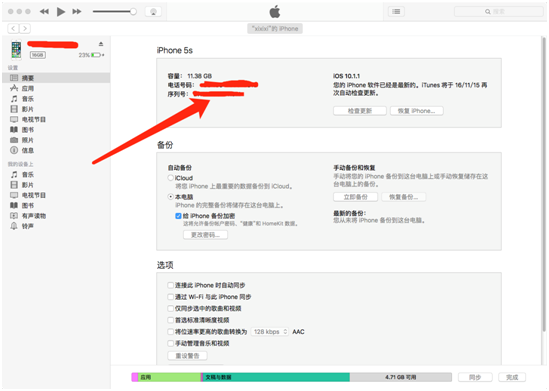Open 图书 under settings sidebar
Viewport: 549px width, 391px height.
tap(56, 130)
